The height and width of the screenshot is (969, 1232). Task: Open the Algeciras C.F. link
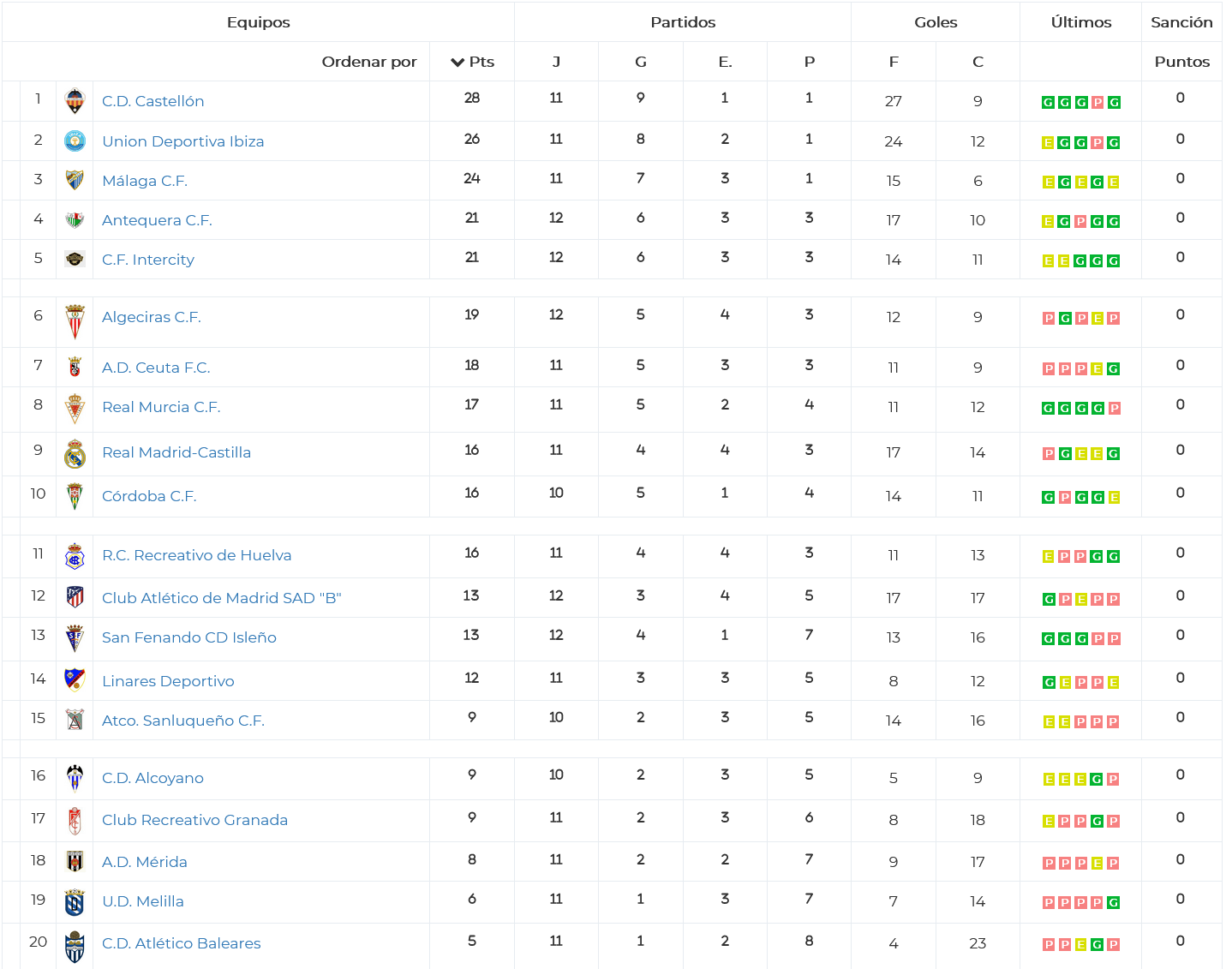pyautogui.click(x=152, y=317)
